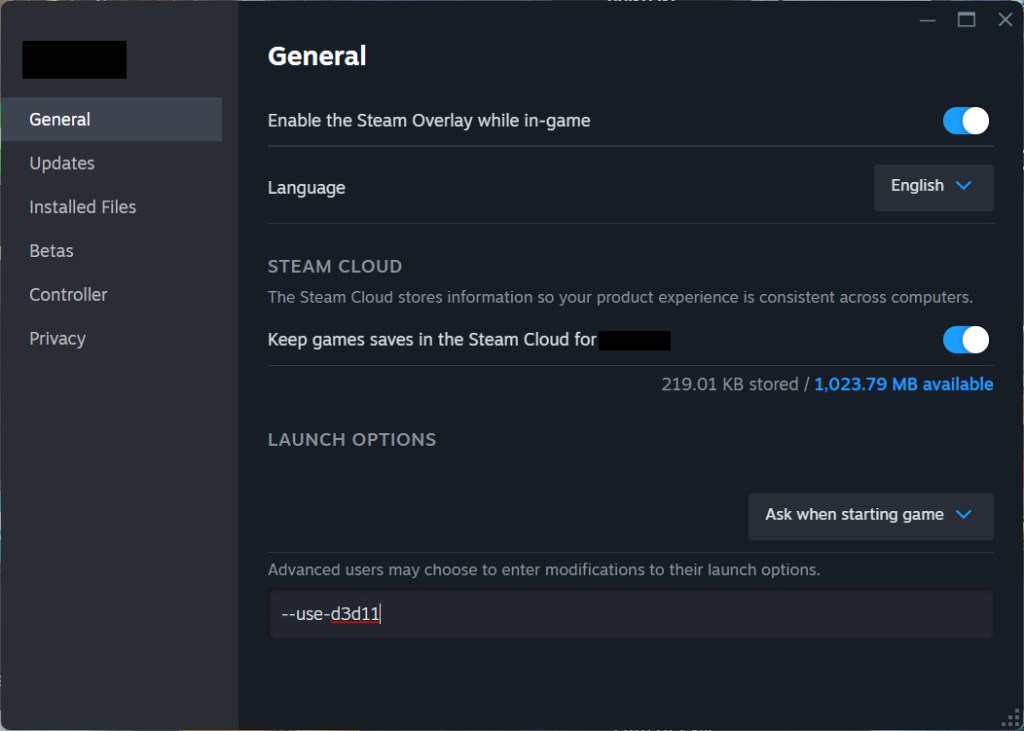Click the resize grip dots icon
Screen dimensions: 1024x731
point(1010,717)
